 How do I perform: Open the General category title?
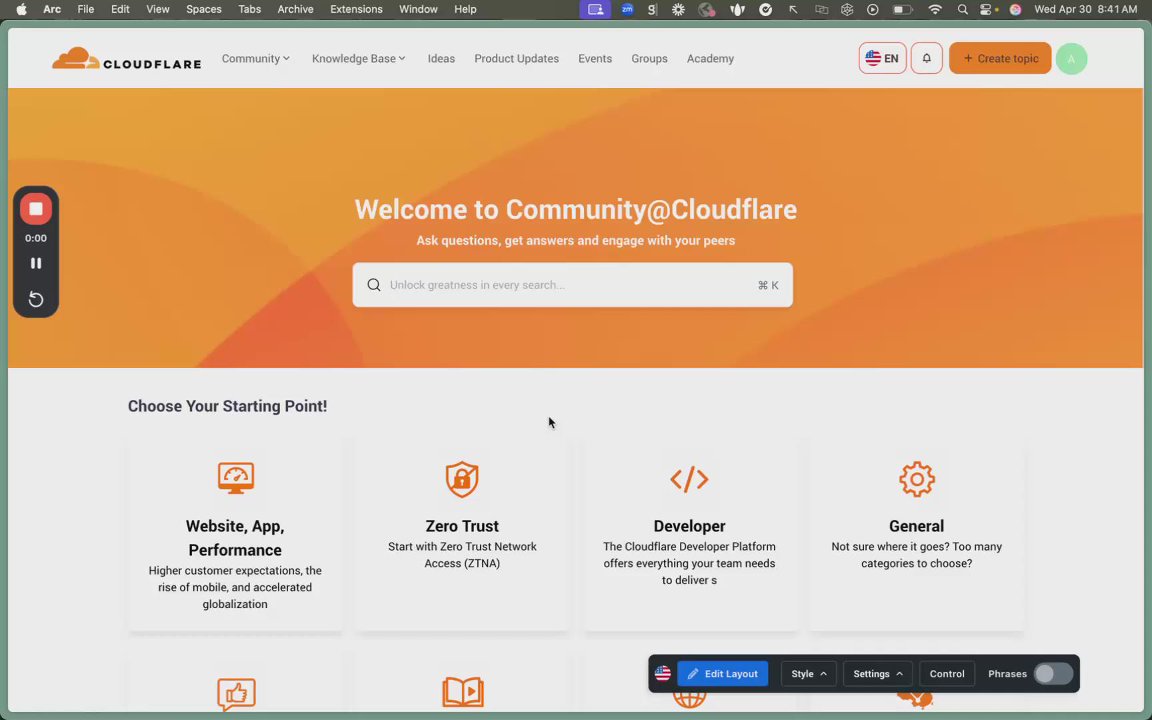pos(916,526)
